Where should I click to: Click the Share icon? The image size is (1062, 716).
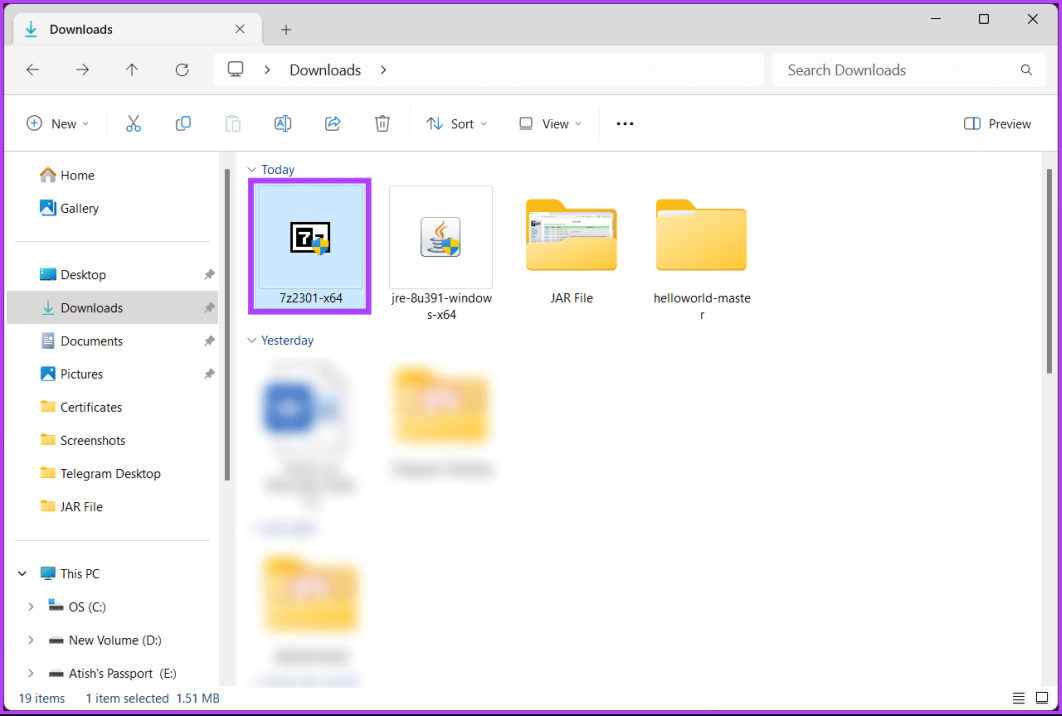(x=333, y=123)
